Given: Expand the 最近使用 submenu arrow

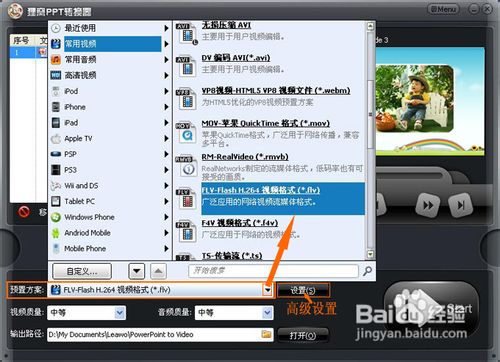Looking at the screenshot, I should click(x=166, y=28).
